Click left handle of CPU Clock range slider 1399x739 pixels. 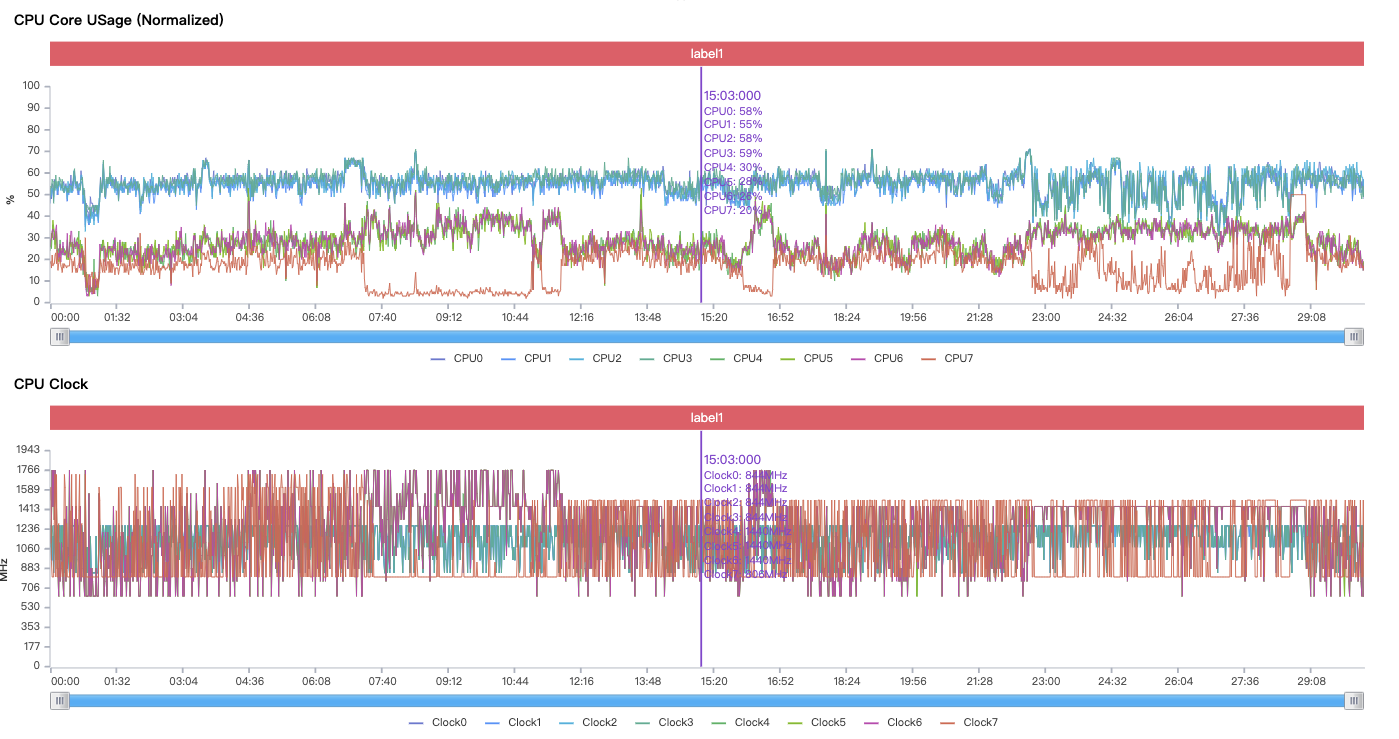(62, 701)
